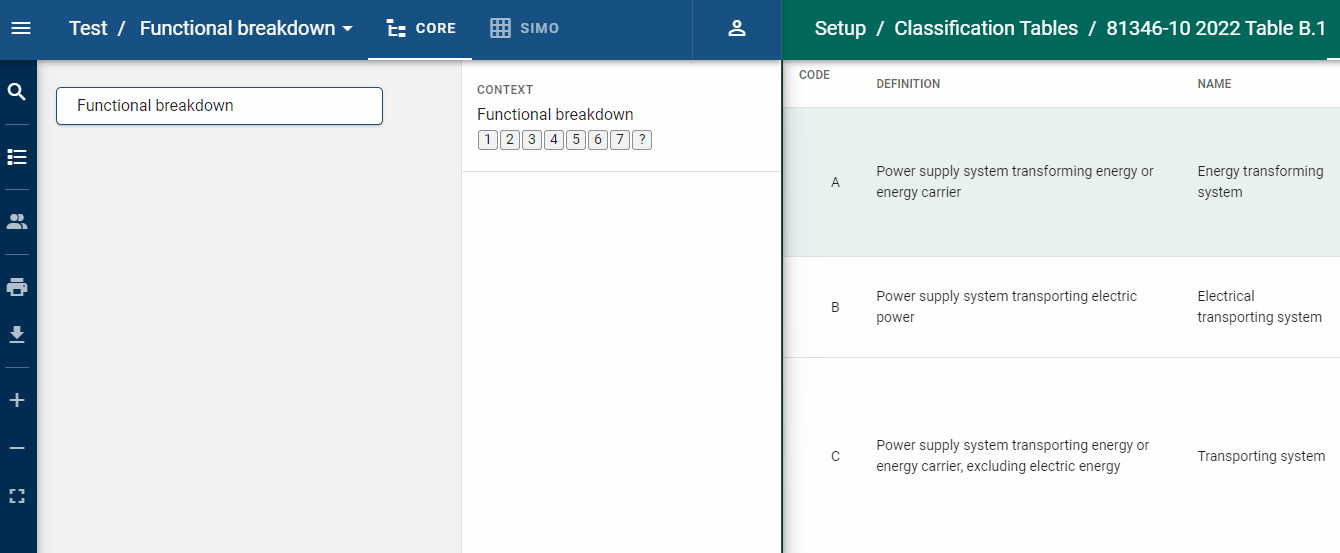Toggle the question mark level button
1340x553 pixels.
tap(642, 140)
